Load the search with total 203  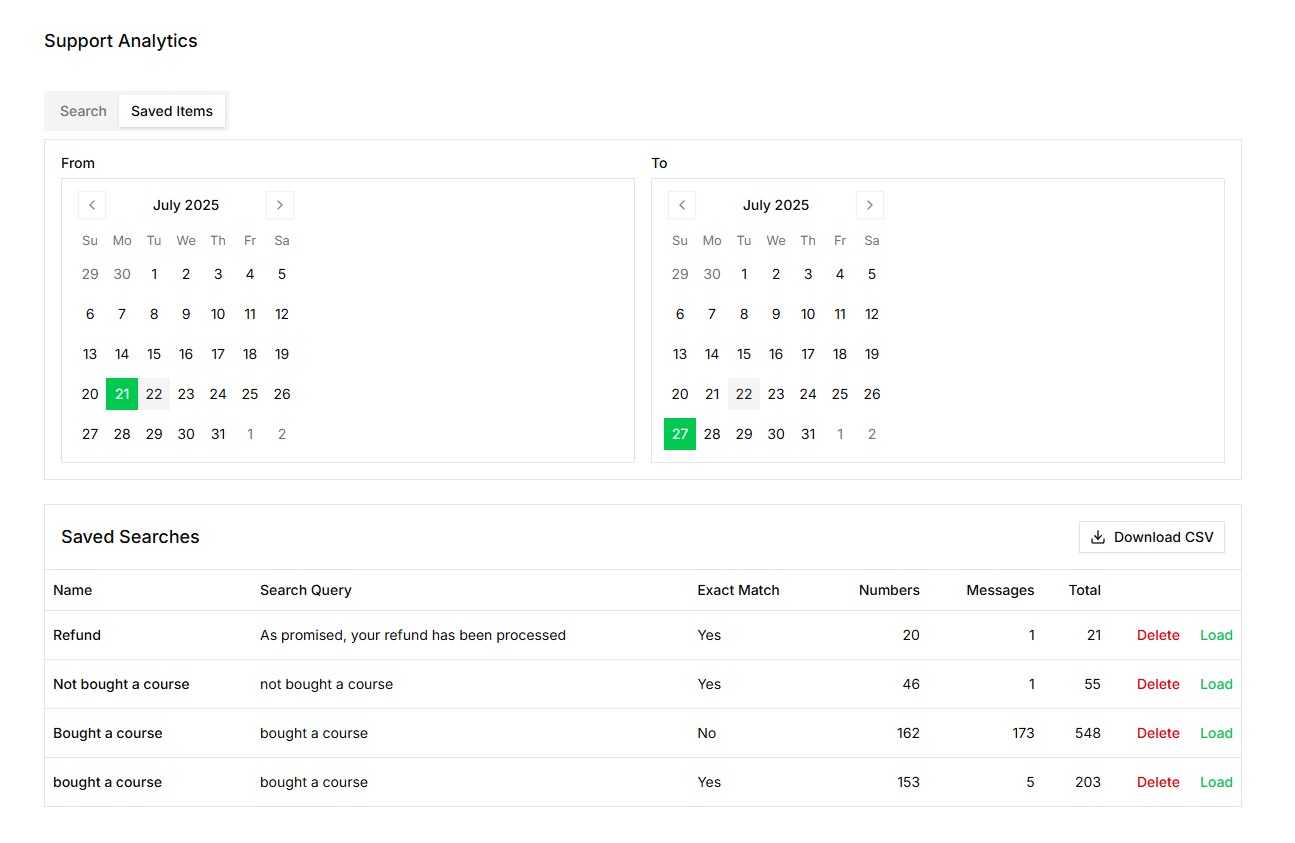(1216, 782)
